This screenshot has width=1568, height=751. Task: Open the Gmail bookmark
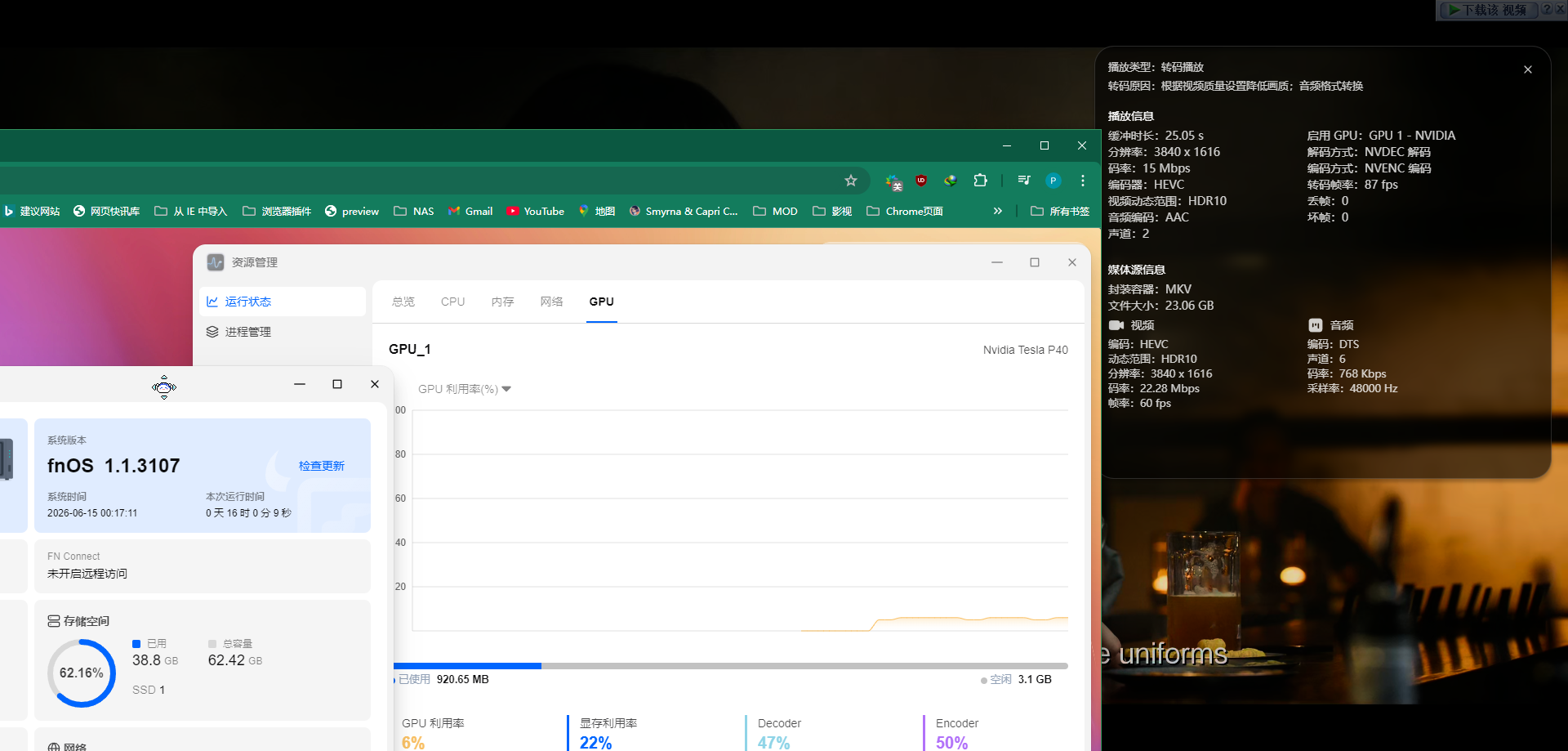470,211
